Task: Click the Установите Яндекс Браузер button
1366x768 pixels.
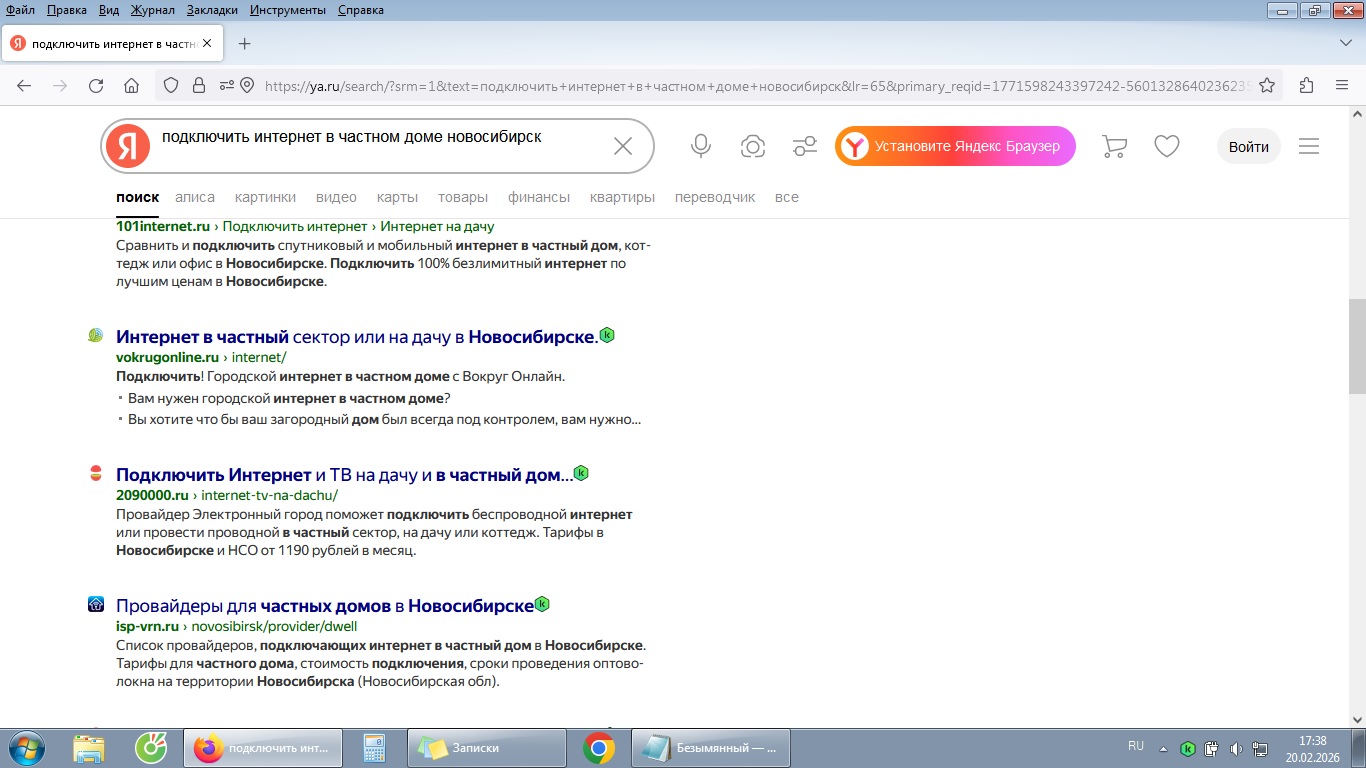Action: (955, 146)
